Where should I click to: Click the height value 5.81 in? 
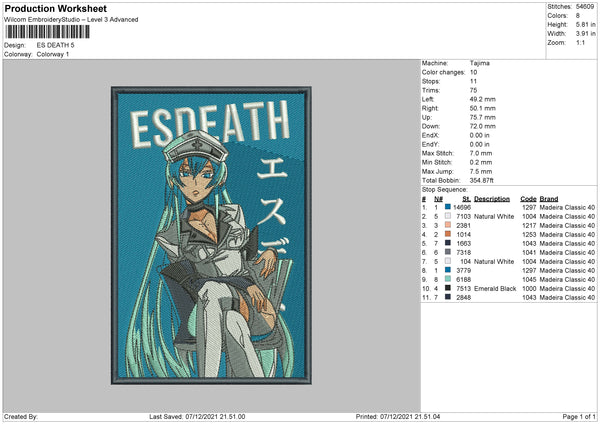(x=585, y=24)
